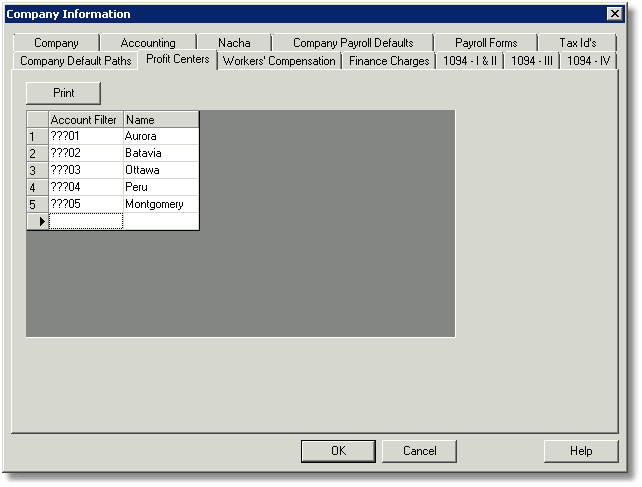Click the empty new Name cell

pyautogui.click(x=161, y=221)
